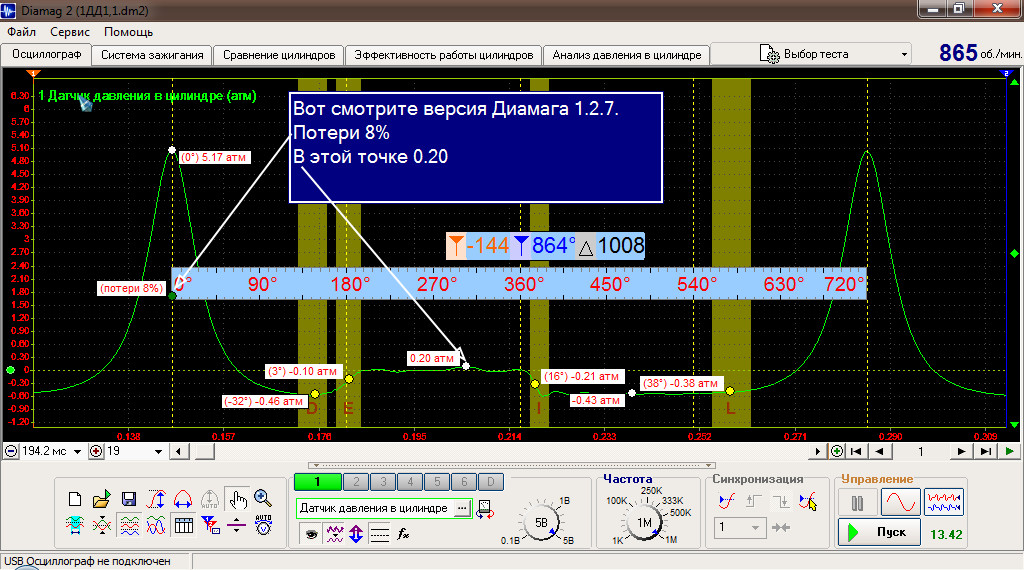1024x570 pixels.
Task: Switch to Осциллограф tab
Action: coord(46,54)
